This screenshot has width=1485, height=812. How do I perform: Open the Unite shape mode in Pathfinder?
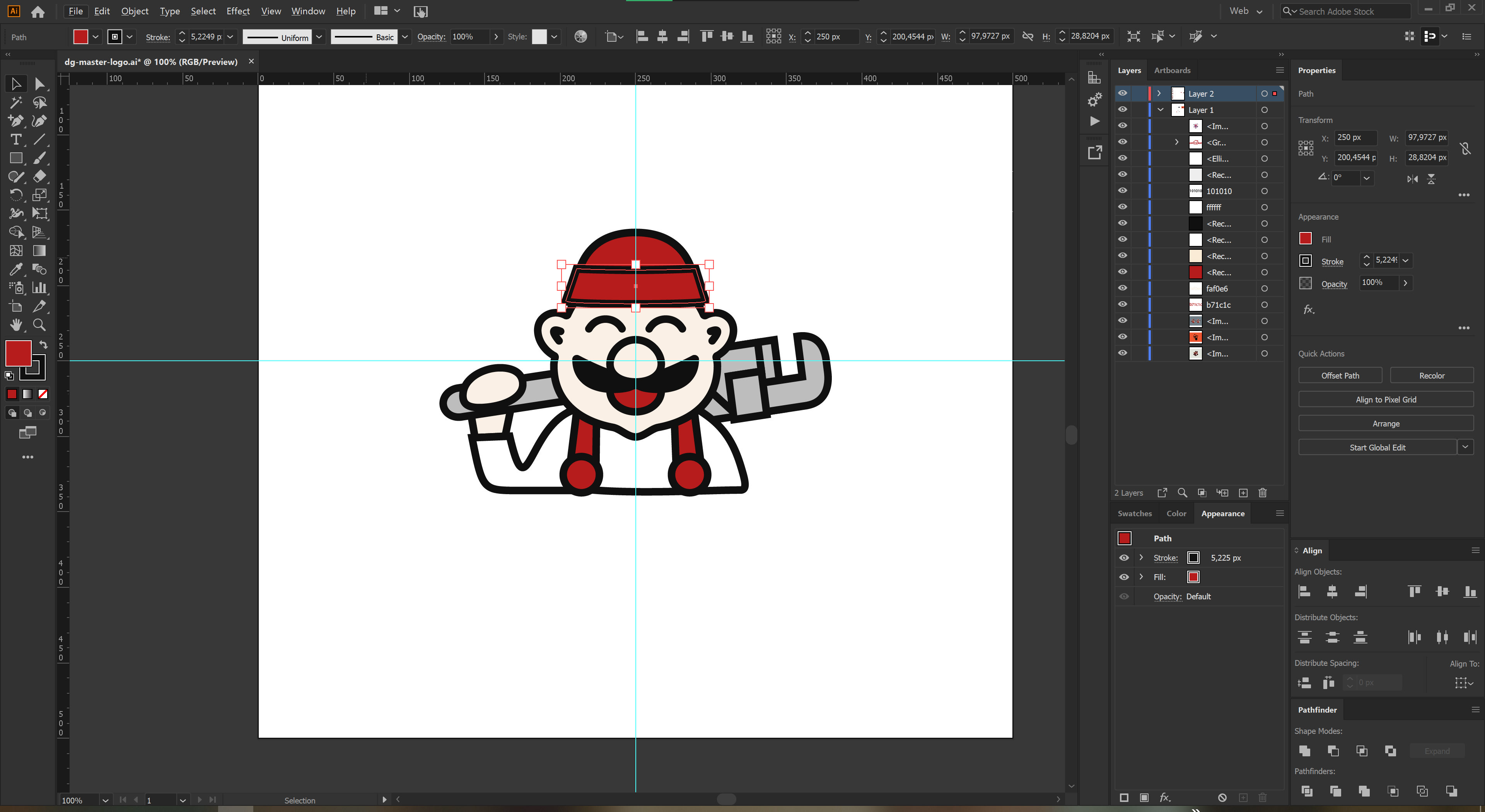coord(1305,751)
